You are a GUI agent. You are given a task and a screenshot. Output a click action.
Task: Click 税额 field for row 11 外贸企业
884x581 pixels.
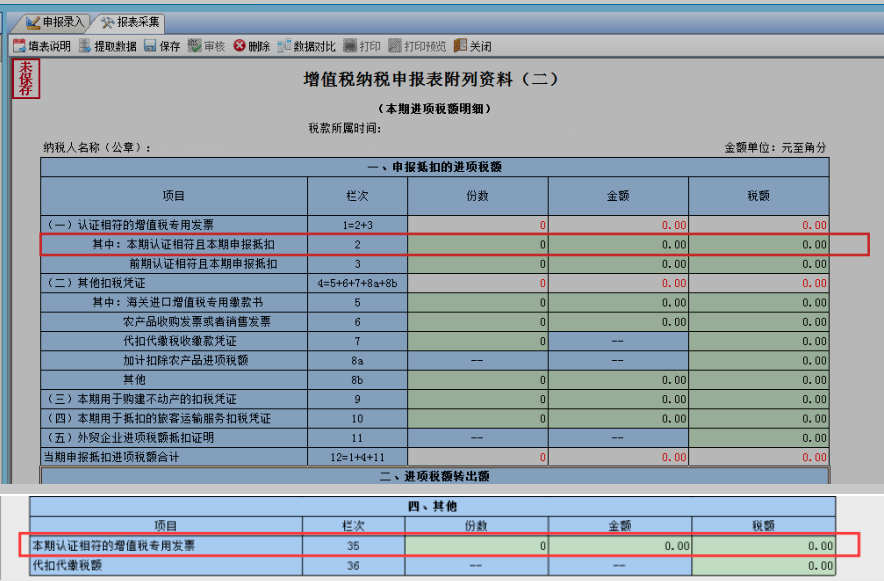pos(759,438)
